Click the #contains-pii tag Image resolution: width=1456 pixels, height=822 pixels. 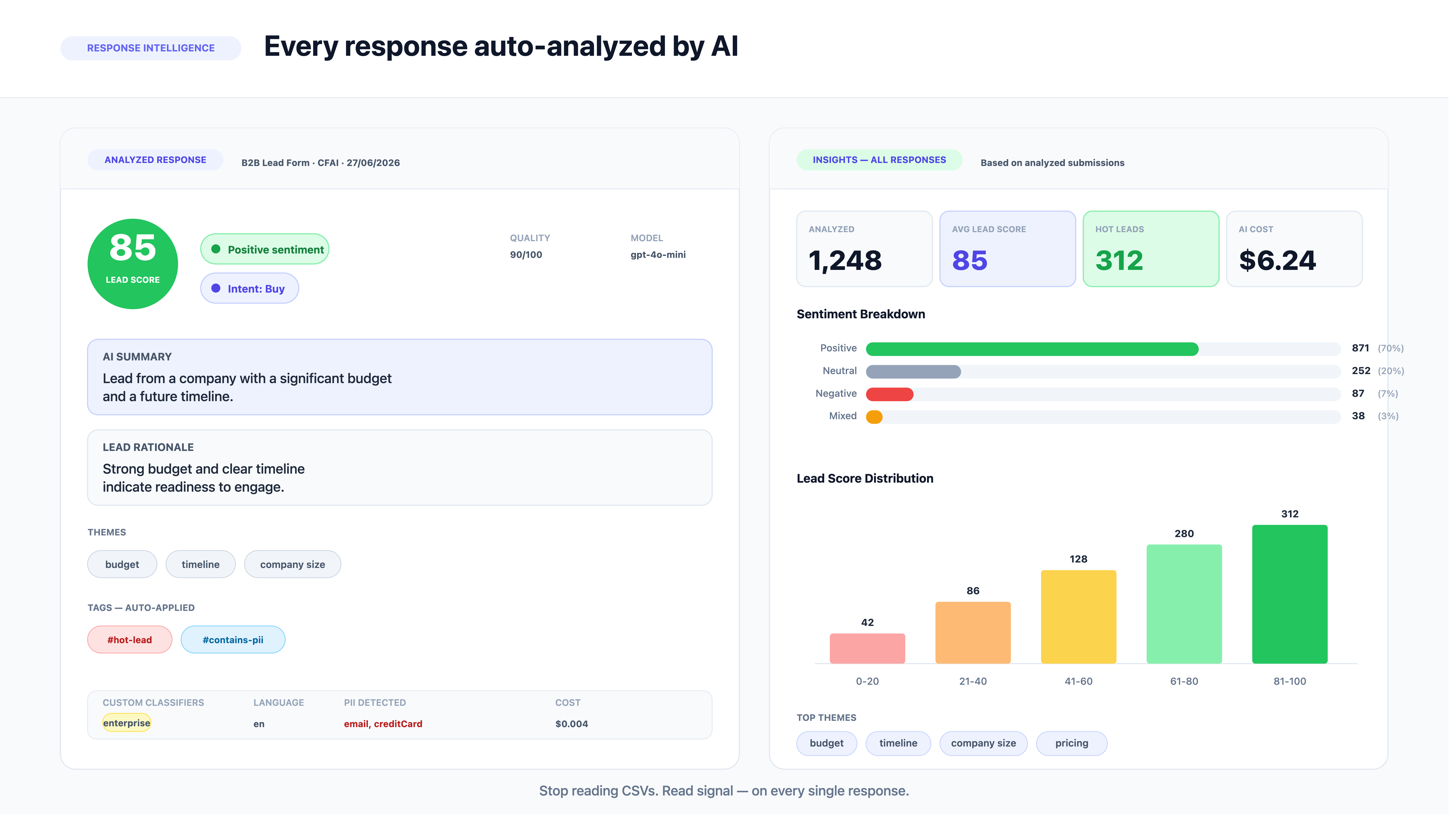coord(234,643)
